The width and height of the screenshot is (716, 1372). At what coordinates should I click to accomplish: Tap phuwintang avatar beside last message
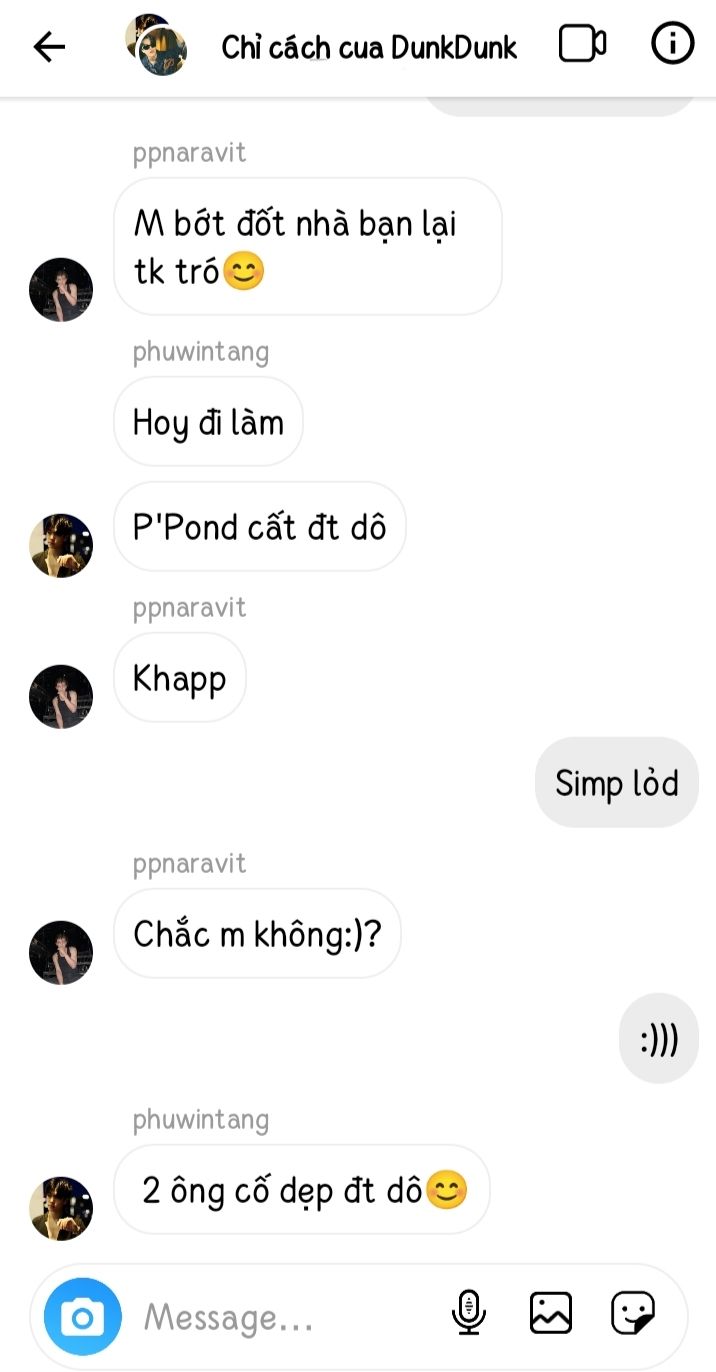[61, 1208]
